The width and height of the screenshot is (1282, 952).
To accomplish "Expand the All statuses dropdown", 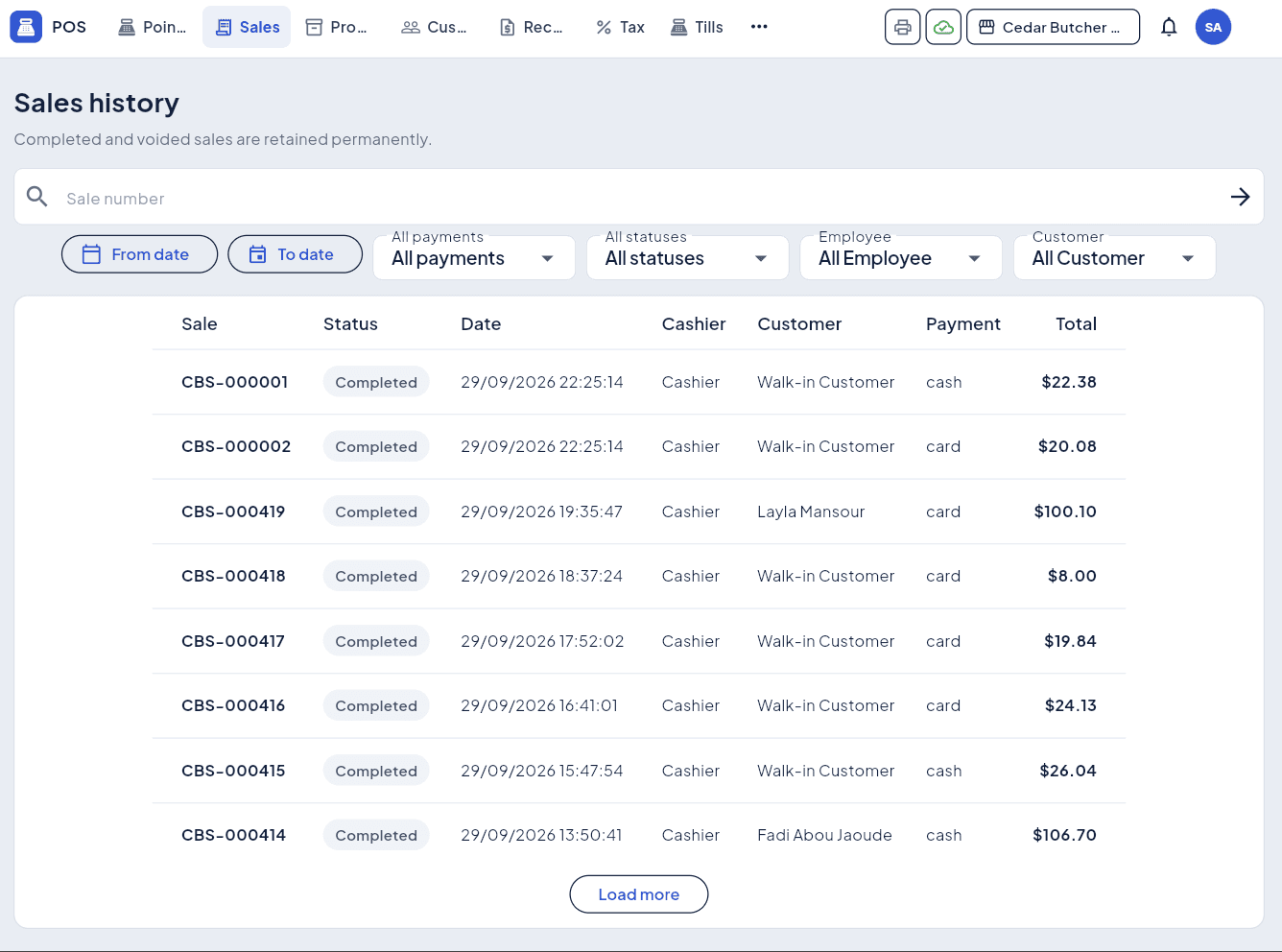I will coord(687,258).
